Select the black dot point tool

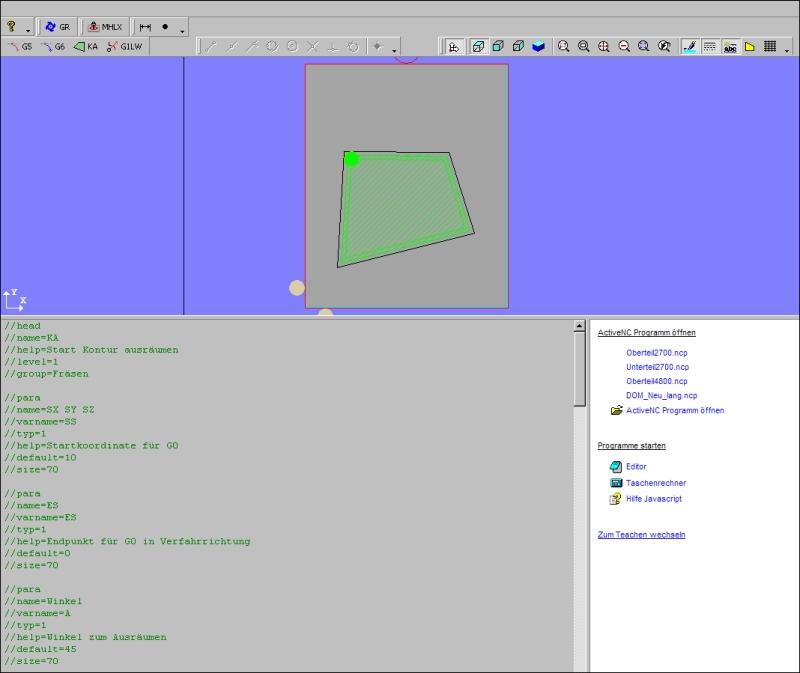165,27
